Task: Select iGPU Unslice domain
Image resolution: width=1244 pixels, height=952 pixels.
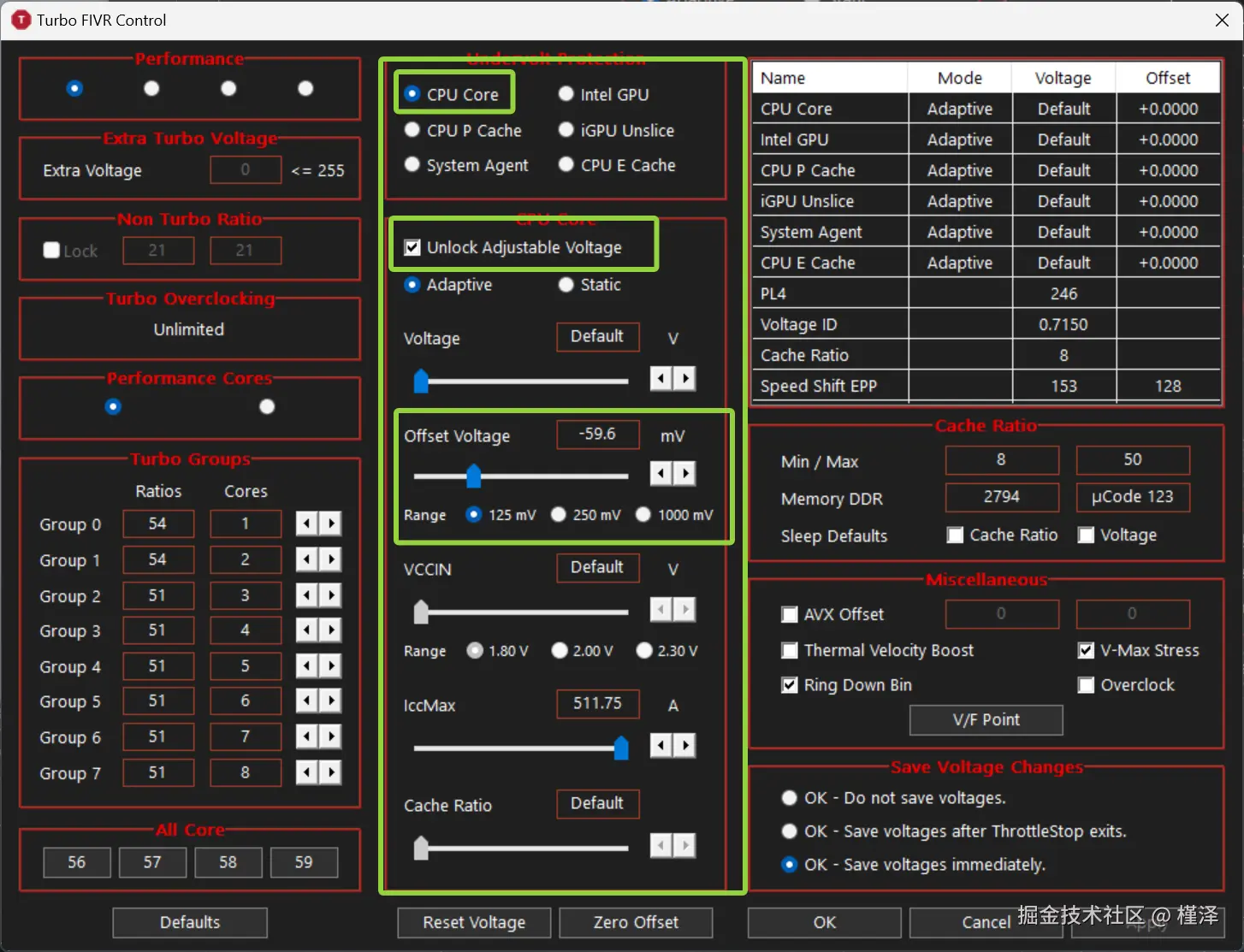Action: [x=566, y=130]
